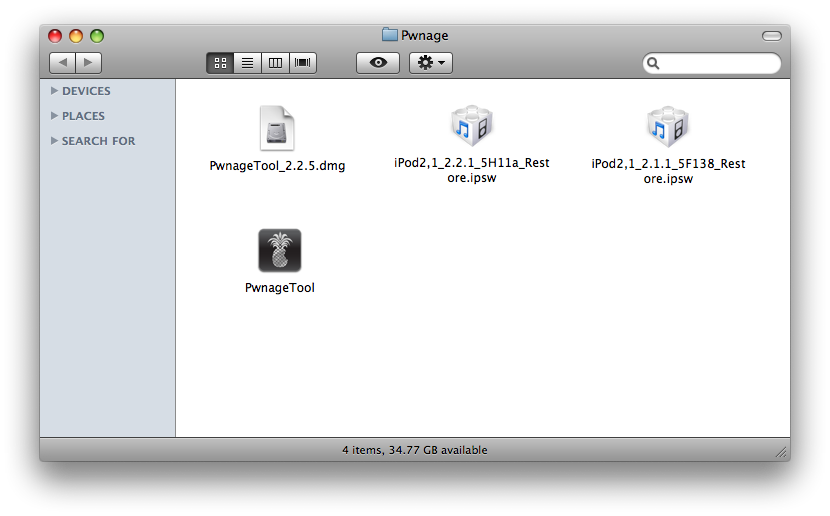Expand the PLACES sidebar section
The width and height of the screenshot is (830, 516).
(x=54, y=116)
